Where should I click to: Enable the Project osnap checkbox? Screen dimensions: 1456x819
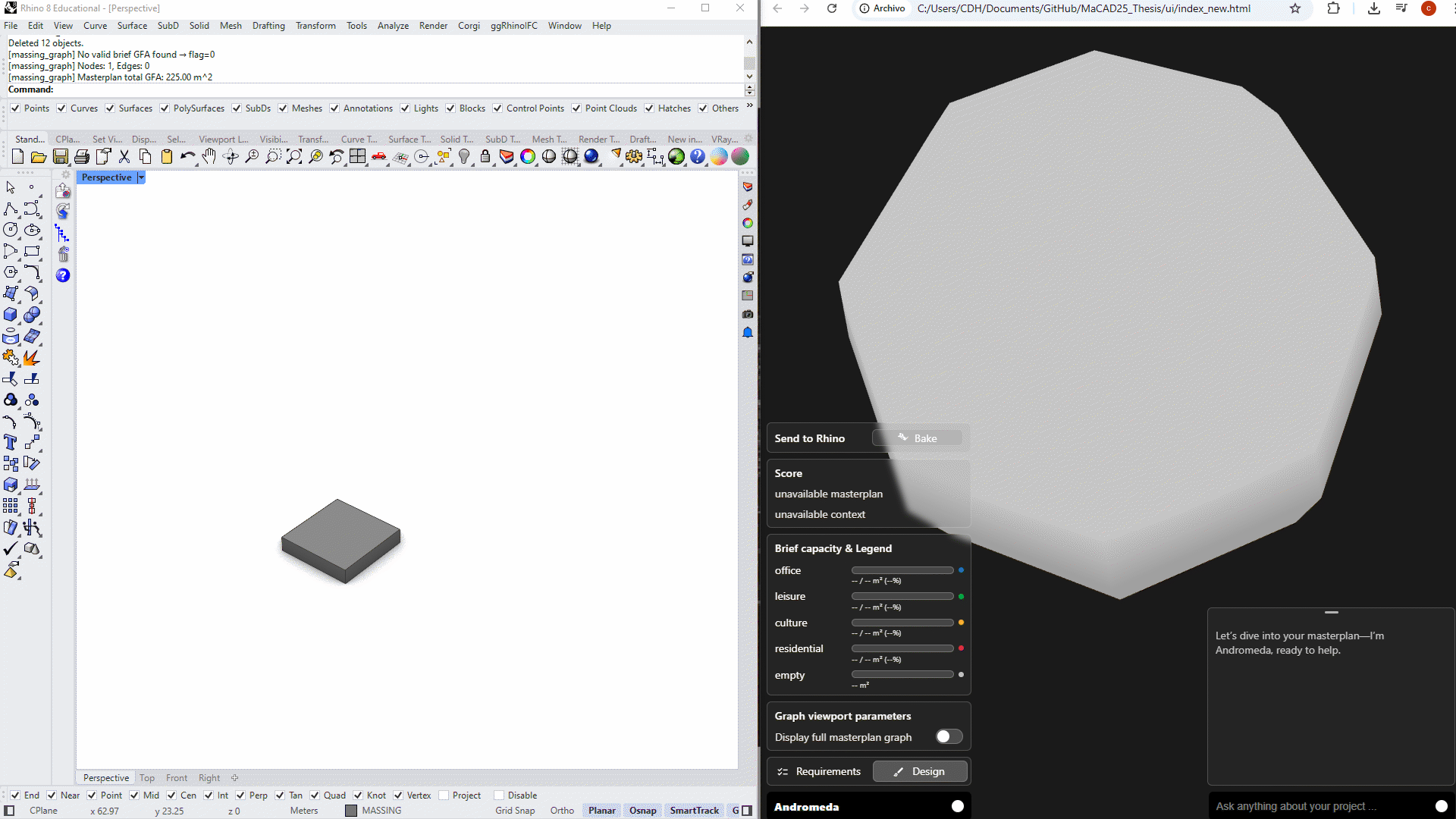tap(444, 795)
